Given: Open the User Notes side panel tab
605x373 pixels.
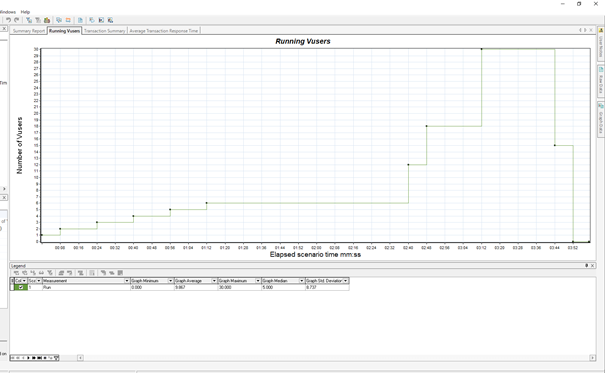Looking at the screenshot, I should 601,43.
